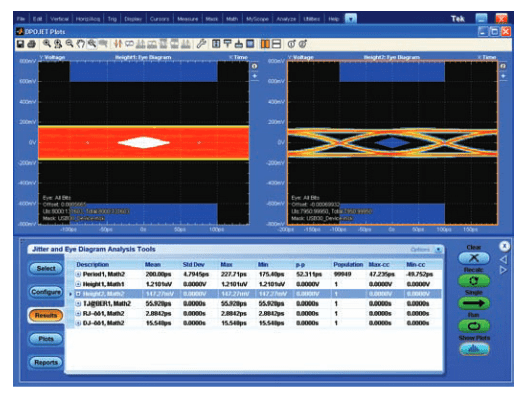The image size is (528, 396).
Task: Click the green Run loop button
Action: pos(473,326)
